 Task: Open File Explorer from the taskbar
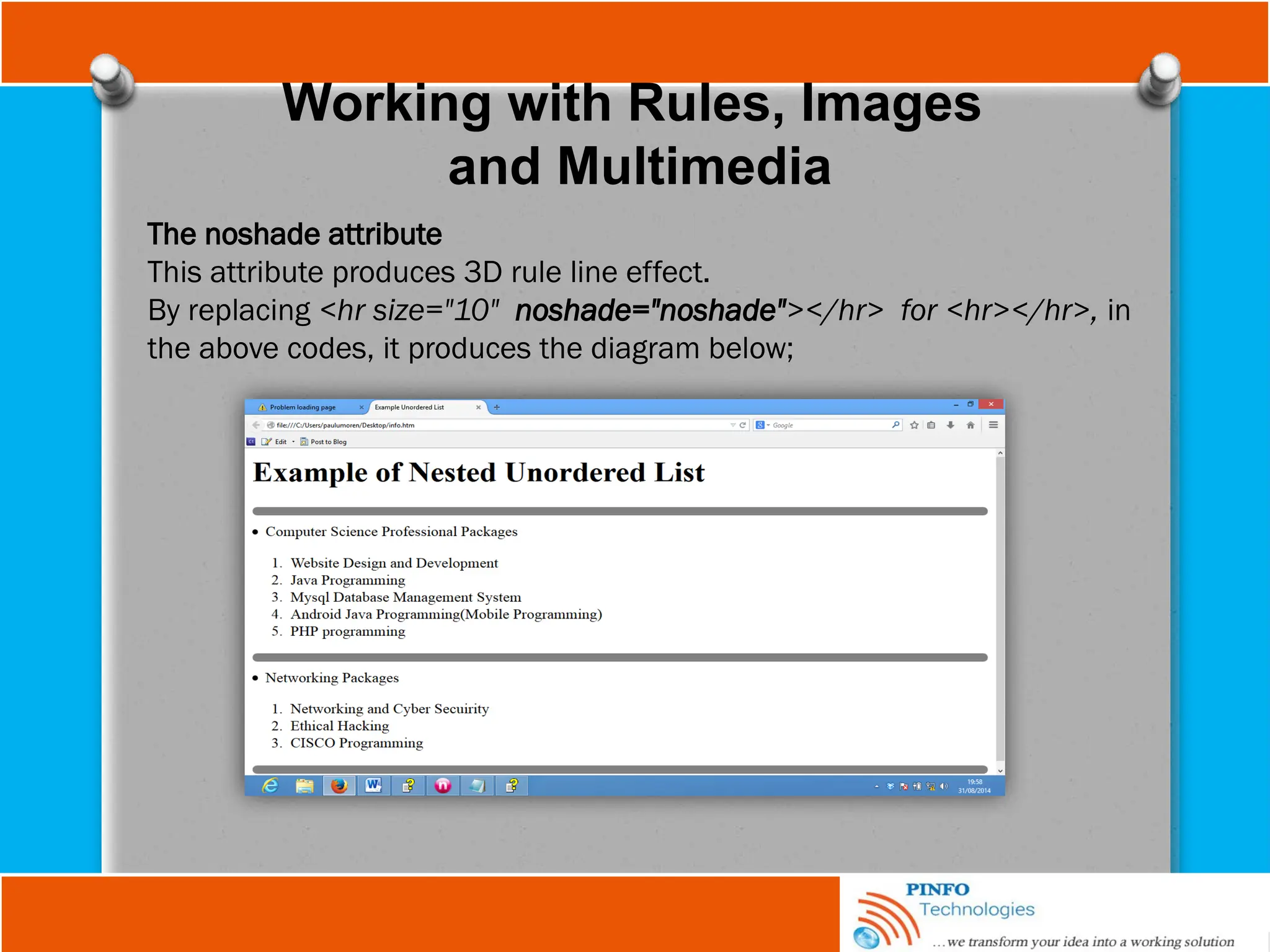click(x=304, y=786)
